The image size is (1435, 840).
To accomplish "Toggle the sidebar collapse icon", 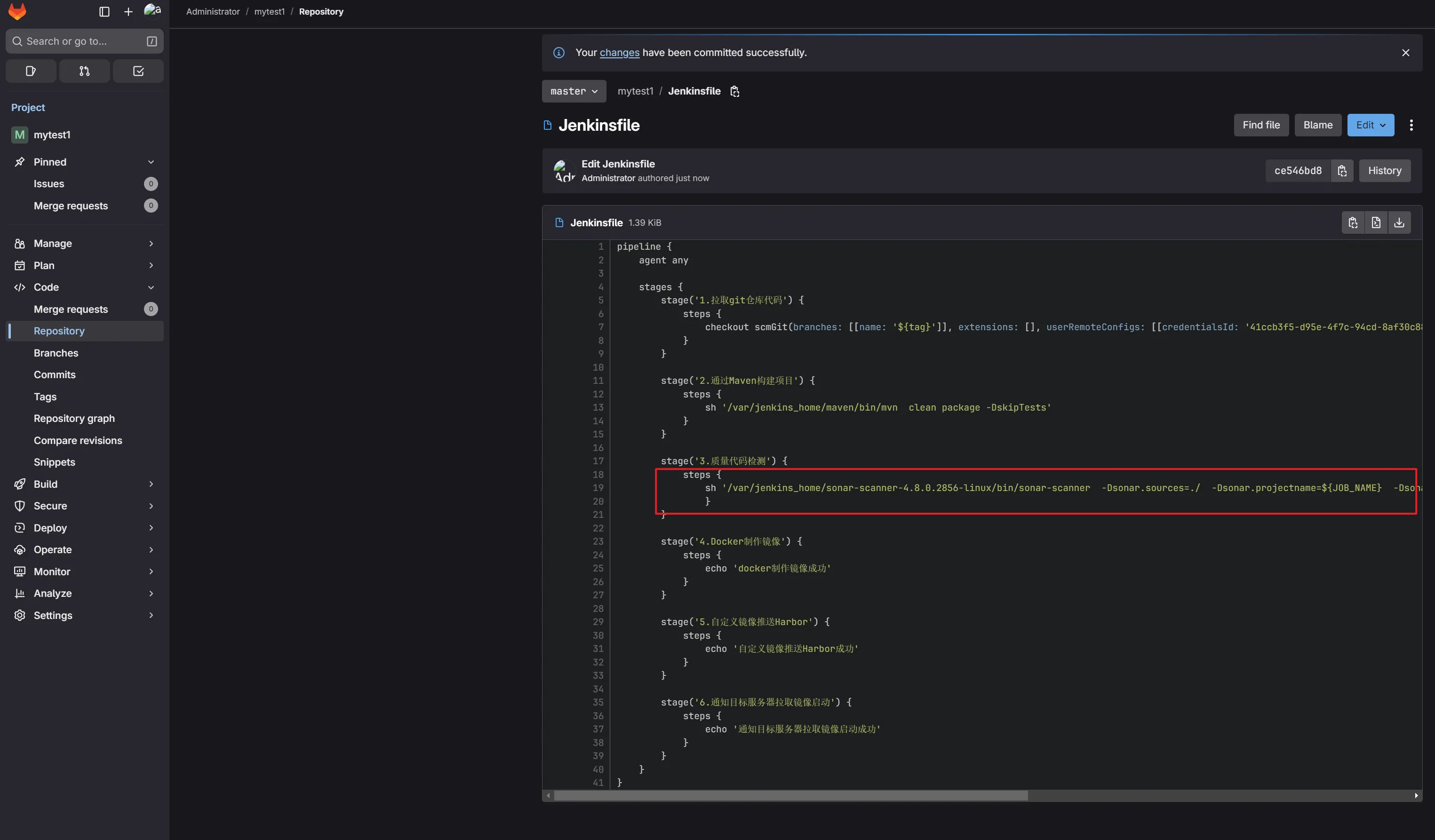I will click(x=104, y=11).
